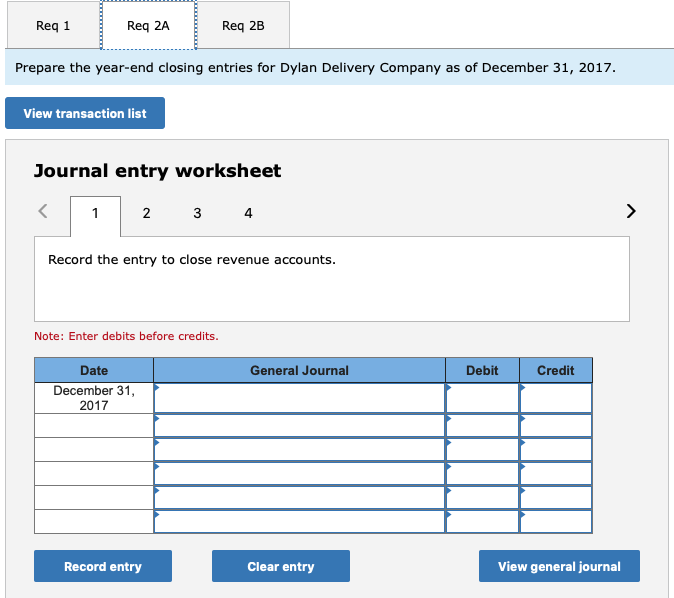Click the December 31, 2017 date cell
This screenshot has width=674, height=598.
94,398
